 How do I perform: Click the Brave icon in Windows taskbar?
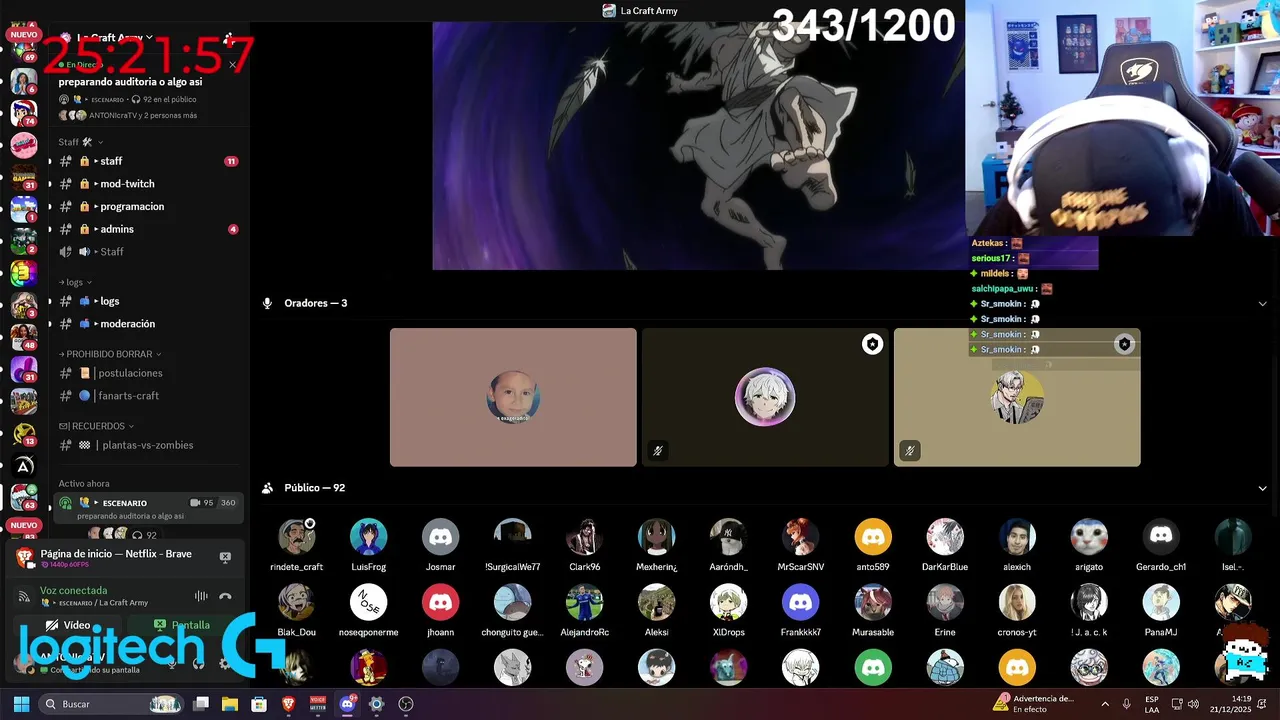(289, 704)
